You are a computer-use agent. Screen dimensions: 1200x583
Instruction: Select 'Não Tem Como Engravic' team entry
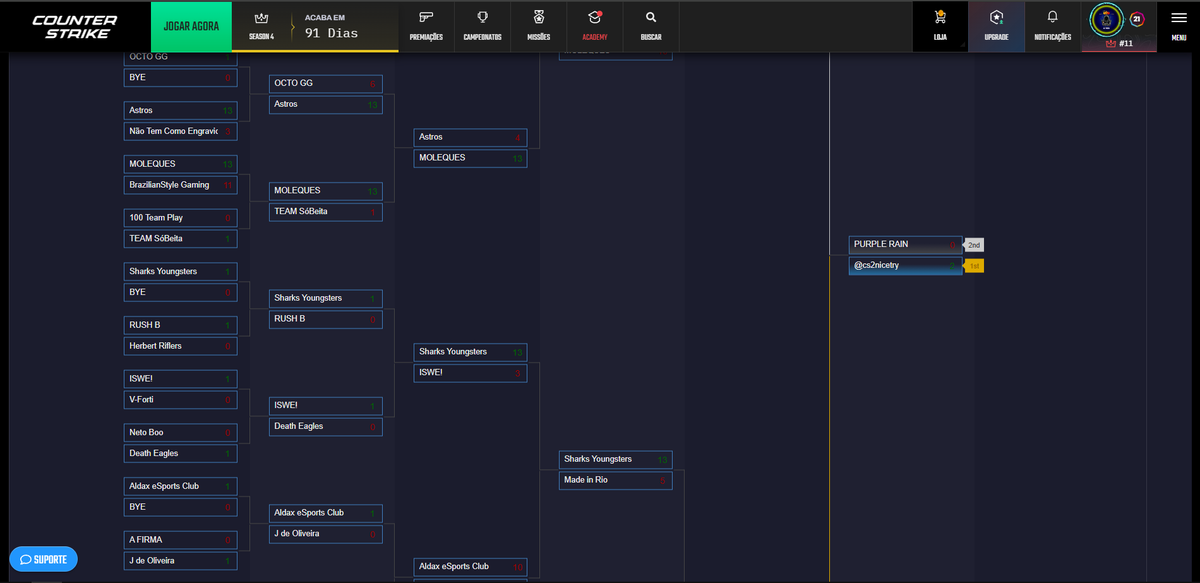[x=180, y=131]
